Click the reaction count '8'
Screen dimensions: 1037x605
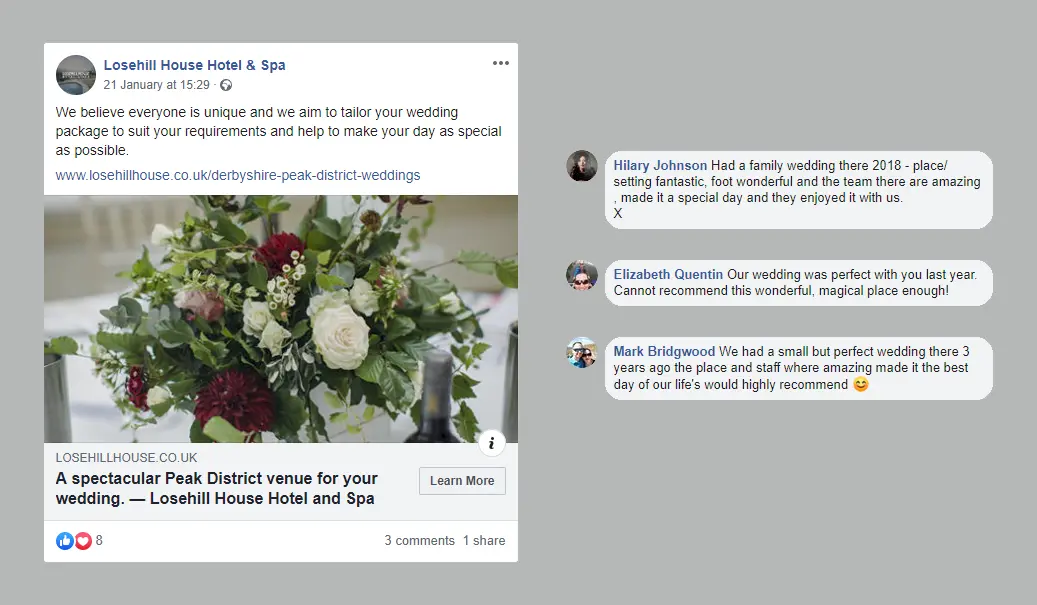[x=99, y=540]
